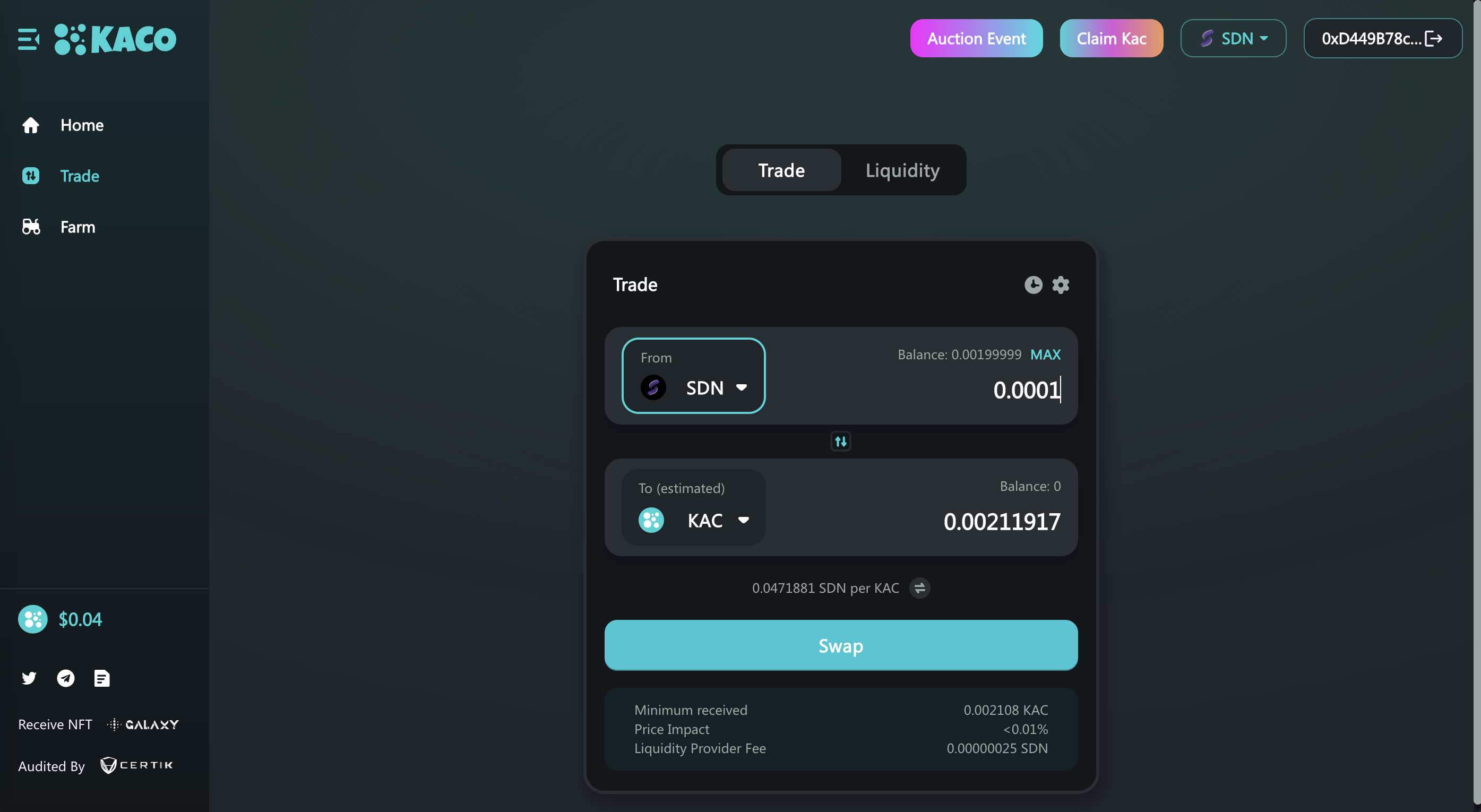This screenshot has width=1481, height=812.
Task: Expand the SDN network dropdown
Action: tap(1233, 39)
